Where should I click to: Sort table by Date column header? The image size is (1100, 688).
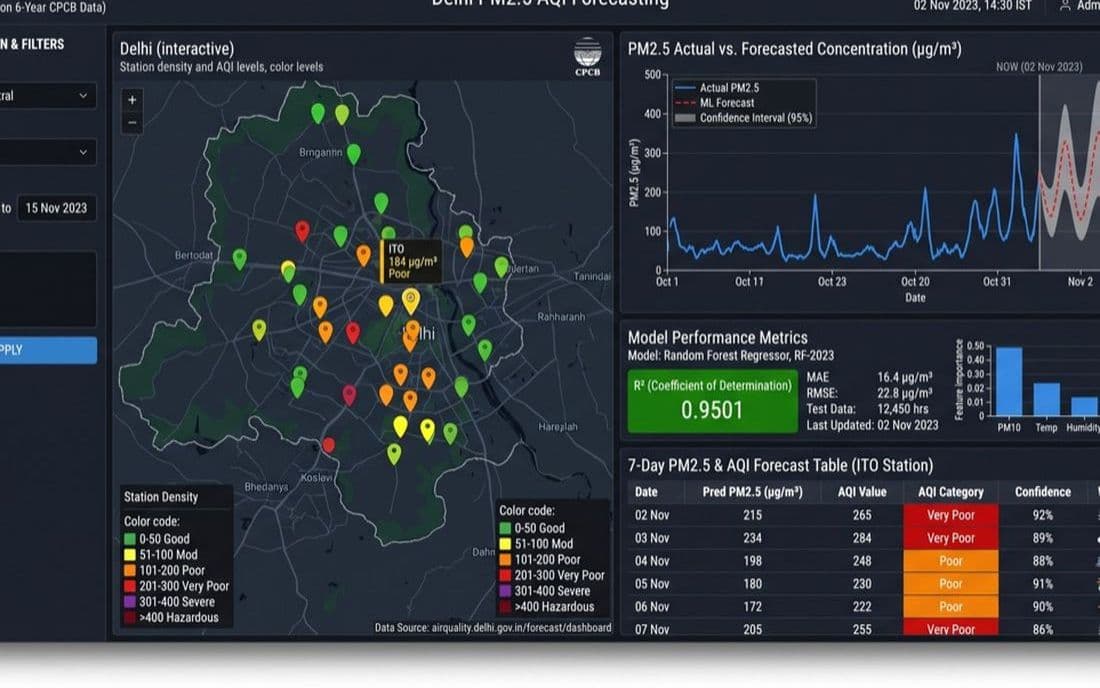pos(646,492)
